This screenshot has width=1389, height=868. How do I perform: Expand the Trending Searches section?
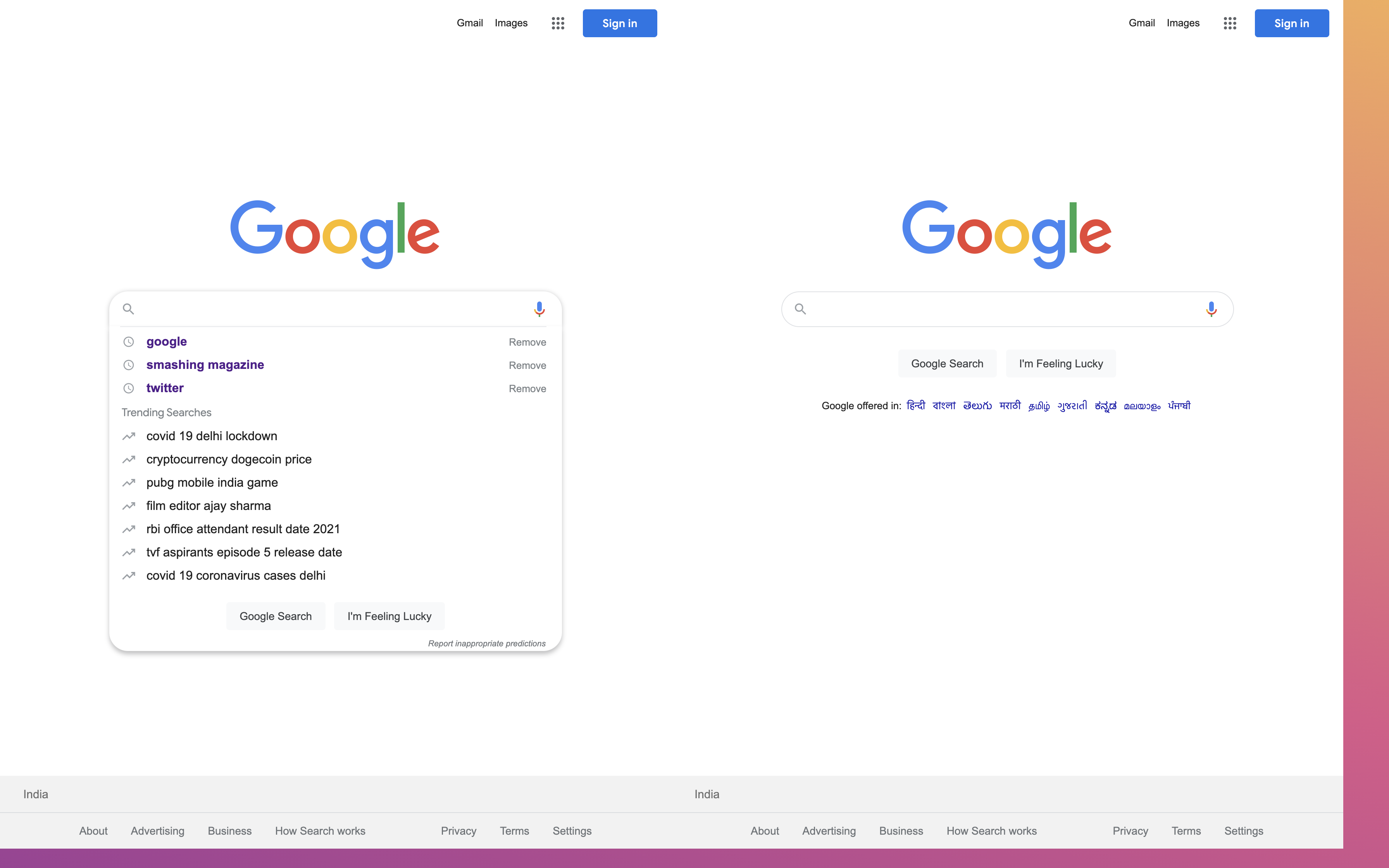point(166,411)
